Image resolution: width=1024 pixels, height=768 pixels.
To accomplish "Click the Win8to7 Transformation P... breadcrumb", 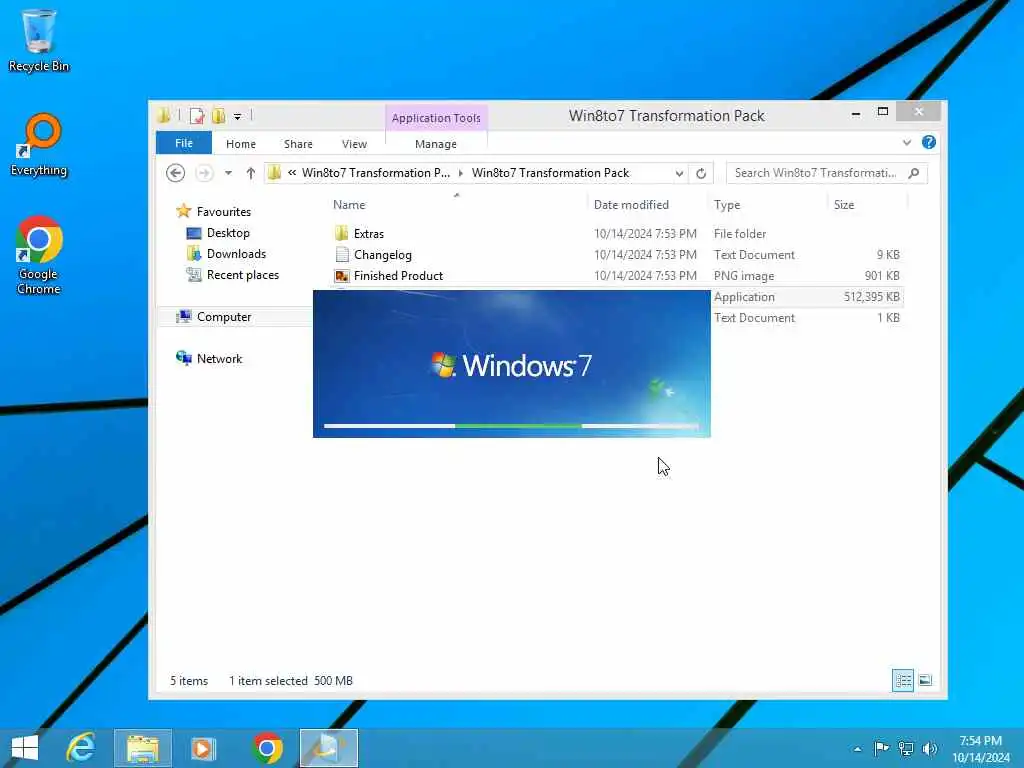I will tap(376, 173).
